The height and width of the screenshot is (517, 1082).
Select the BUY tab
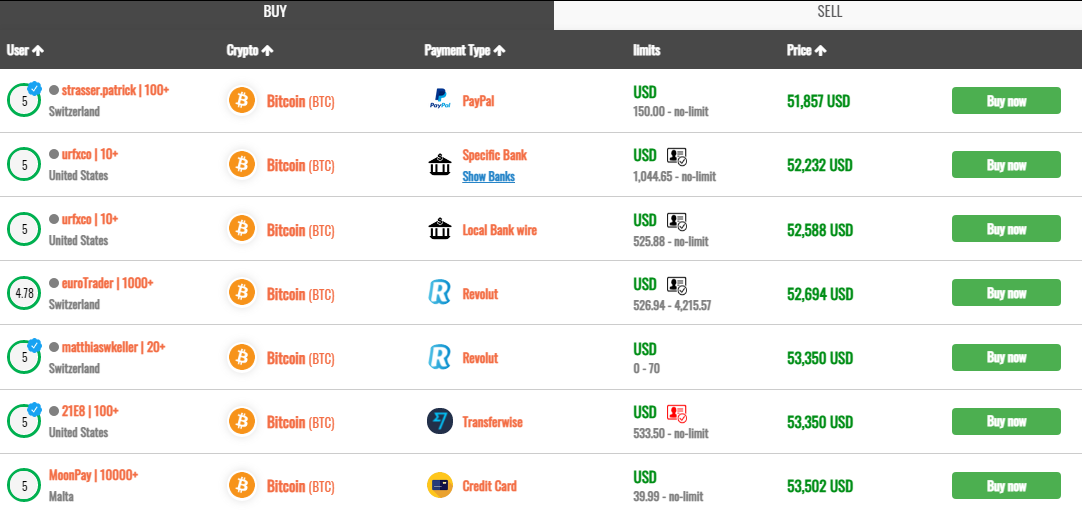[275, 13]
